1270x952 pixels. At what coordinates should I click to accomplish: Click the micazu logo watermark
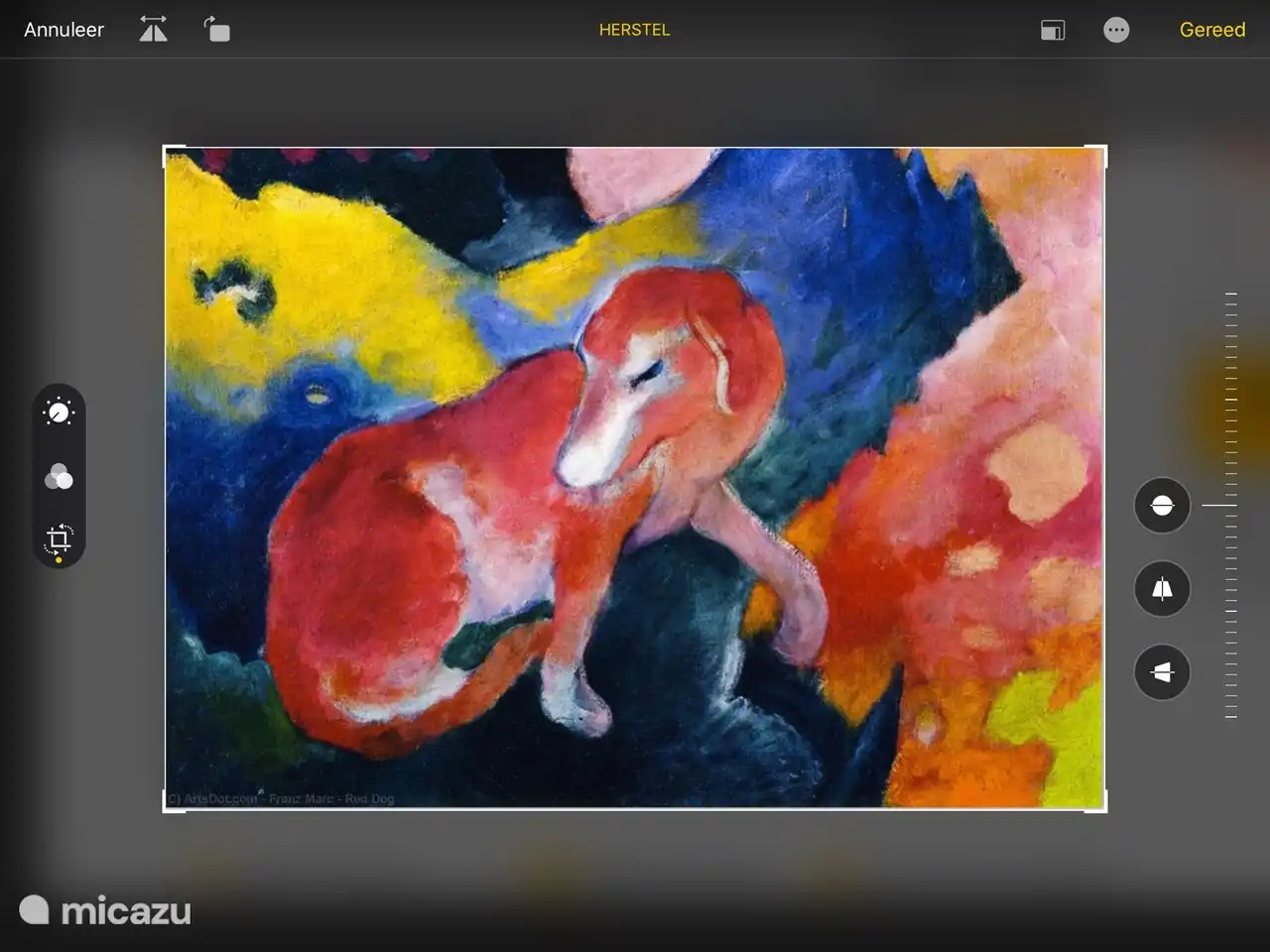click(x=105, y=910)
